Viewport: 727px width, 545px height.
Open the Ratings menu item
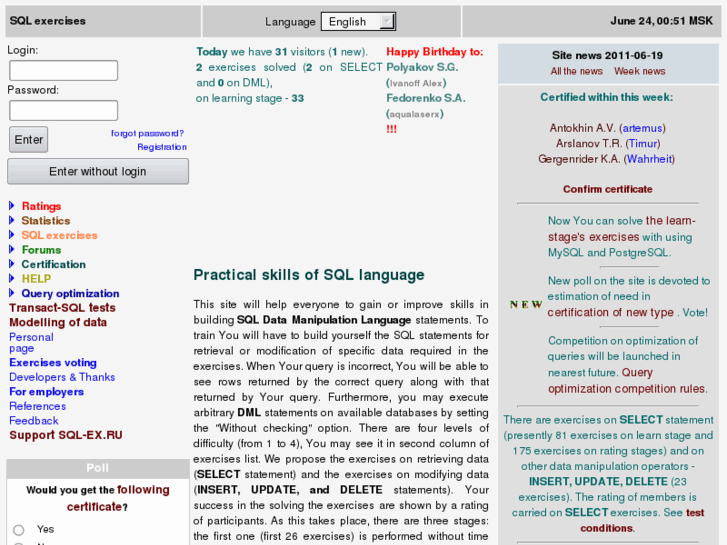pos(41,206)
